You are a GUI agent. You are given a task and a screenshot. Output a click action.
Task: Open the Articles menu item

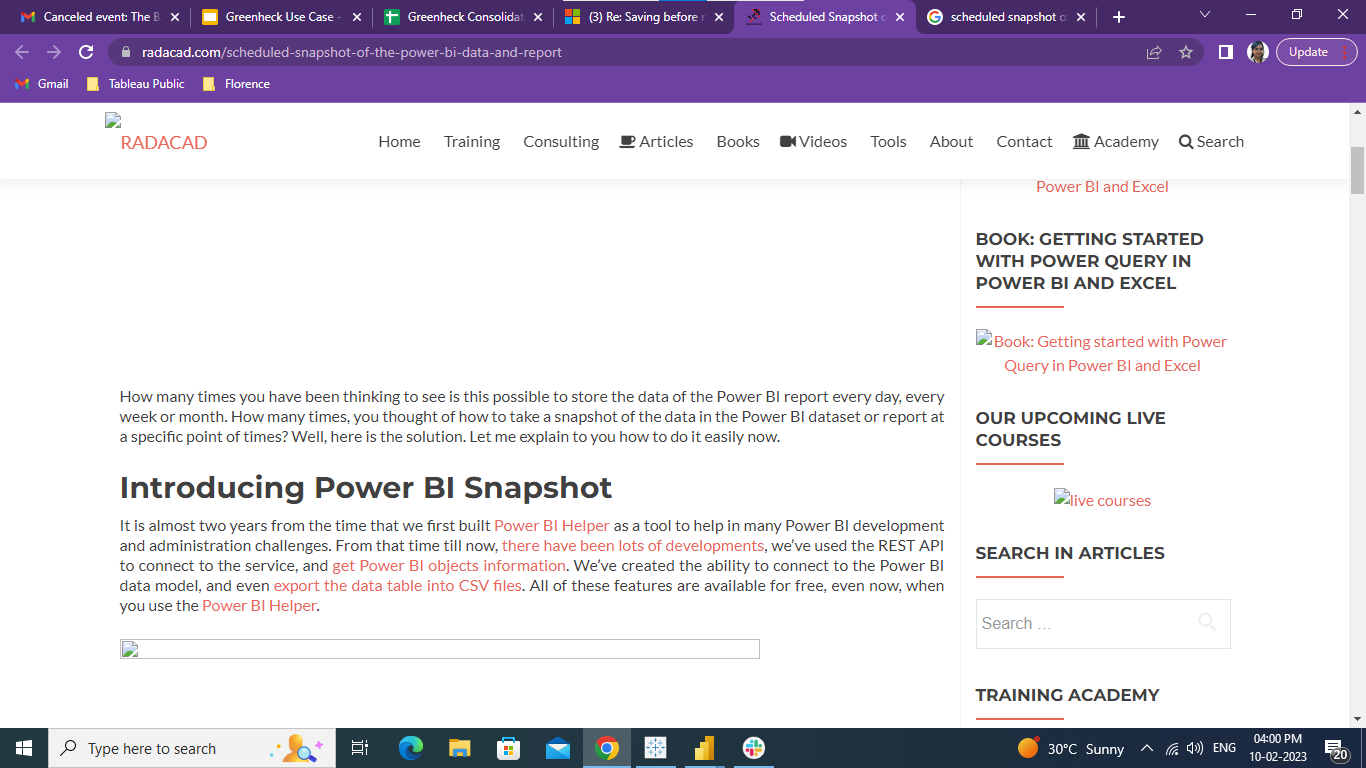click(656, 142)
